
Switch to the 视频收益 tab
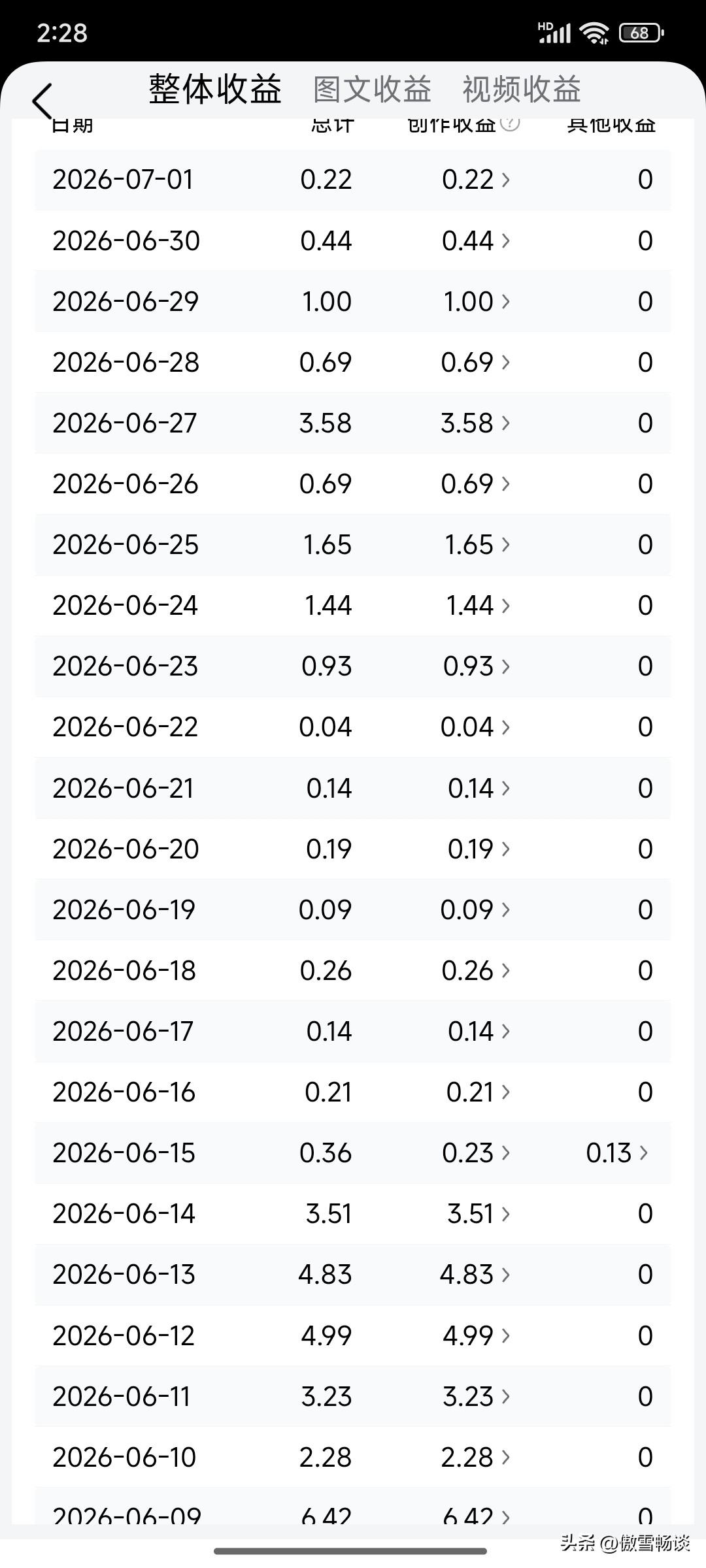522,90
